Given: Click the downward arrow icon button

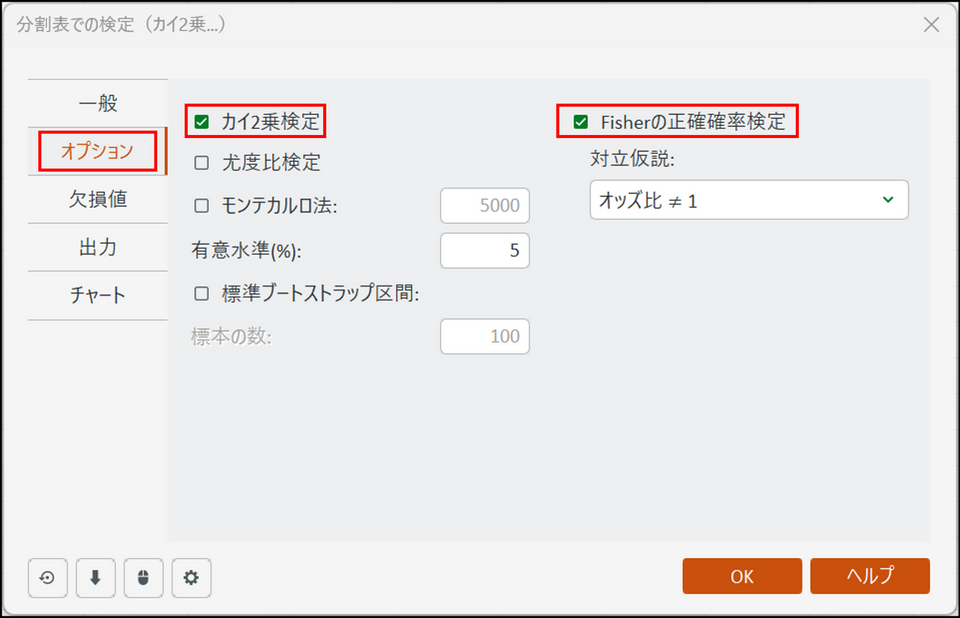Looking at the screenshot, I should tap(95, 578).
